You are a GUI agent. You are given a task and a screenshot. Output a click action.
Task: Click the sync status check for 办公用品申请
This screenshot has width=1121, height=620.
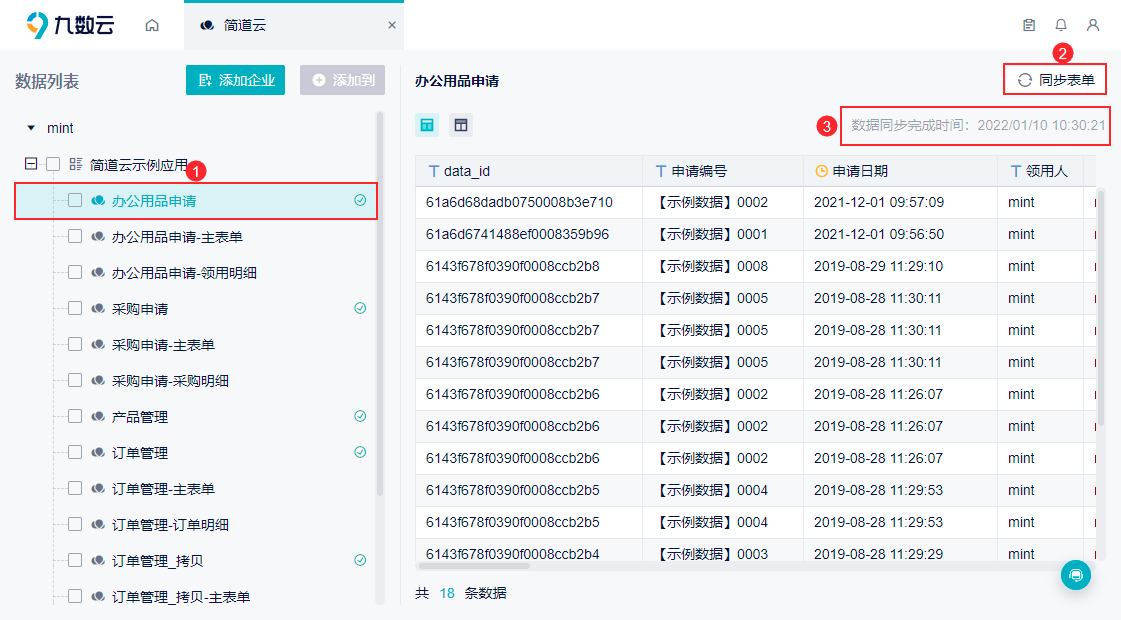360,200
